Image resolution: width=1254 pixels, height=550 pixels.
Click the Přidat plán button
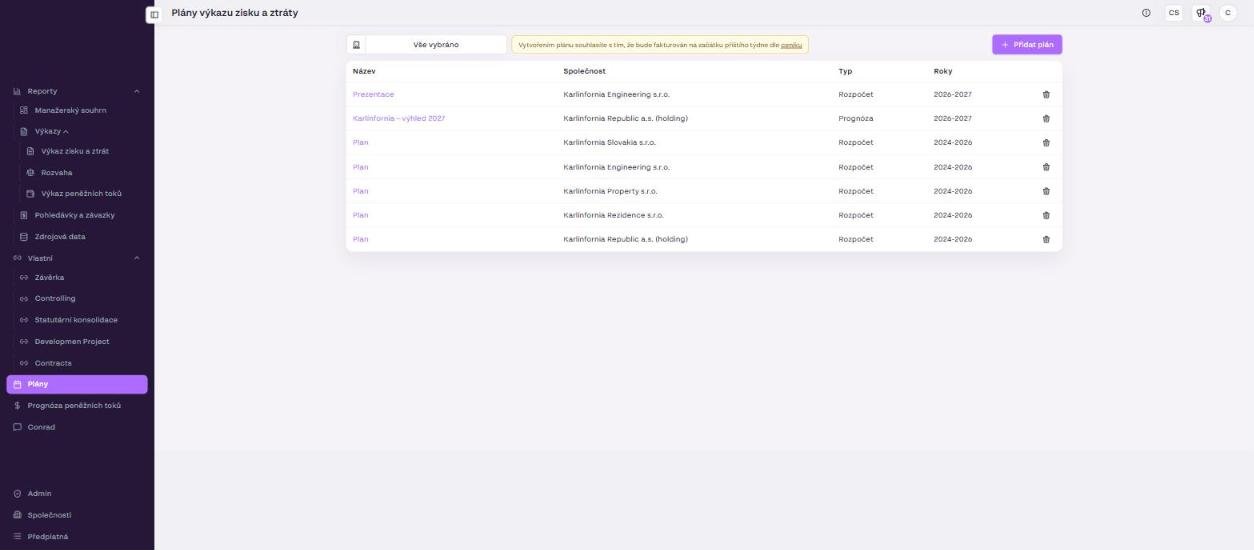coord(1027,44)
